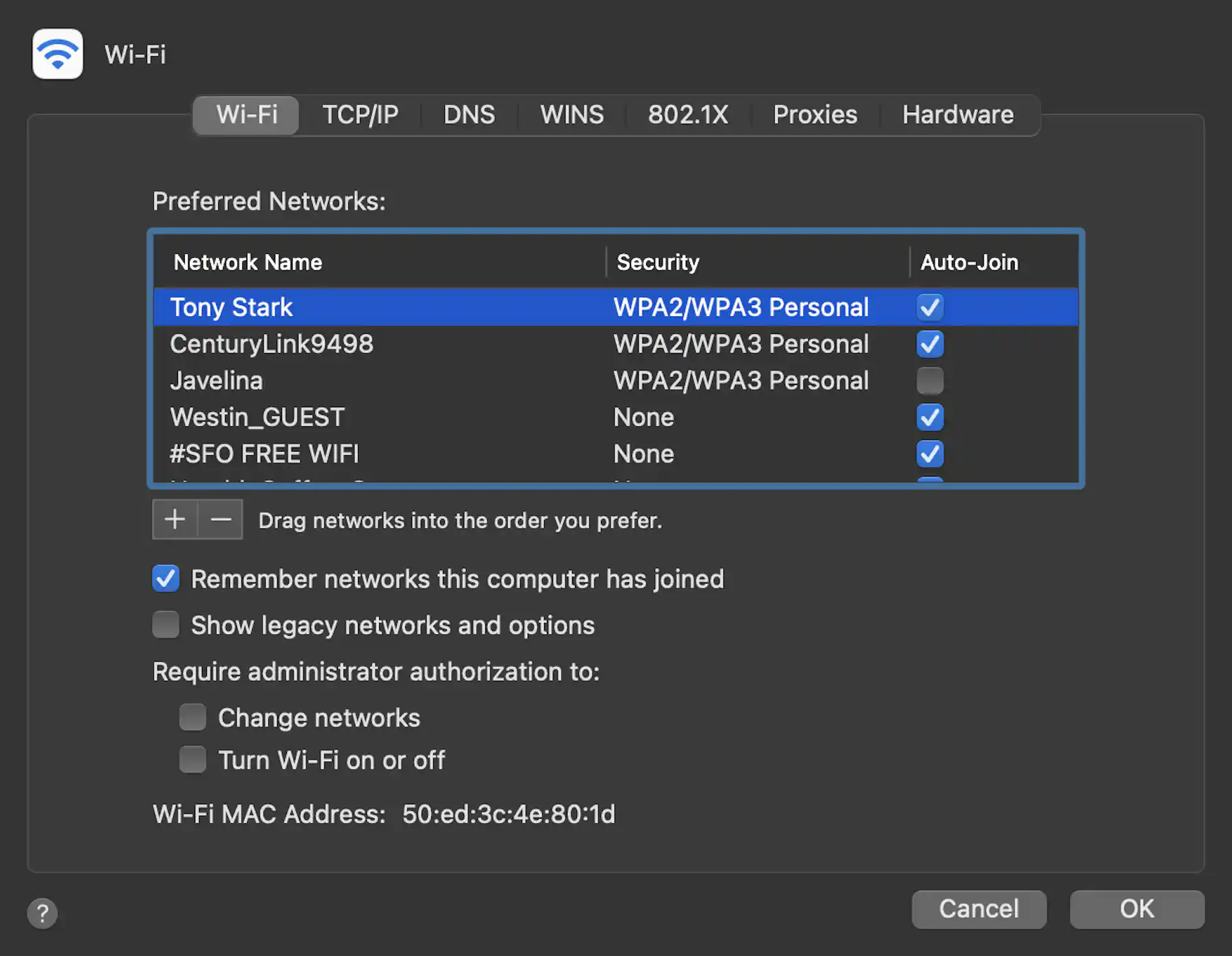Enable Auto-Join for Javelina network

coord(930,380)
